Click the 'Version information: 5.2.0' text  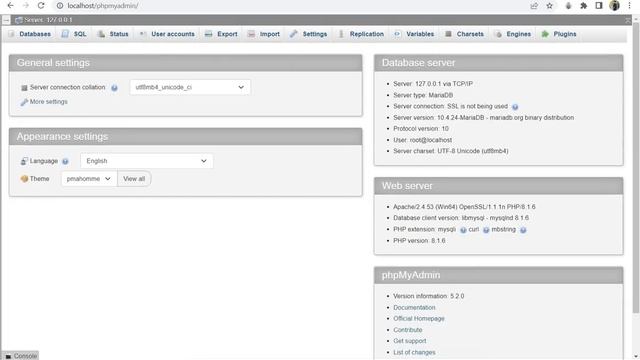(x=429, y=296)
